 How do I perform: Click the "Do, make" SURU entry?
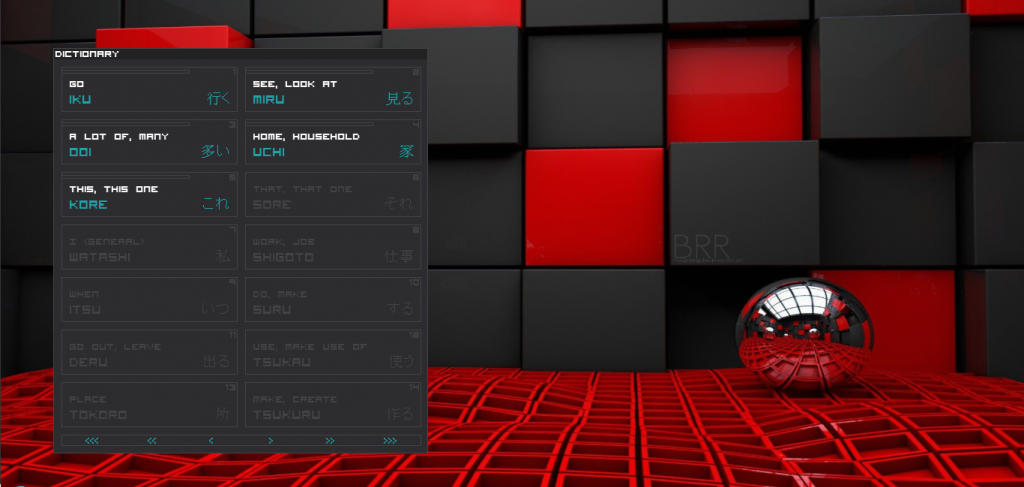pyautogui.click(x=333, y=301)
